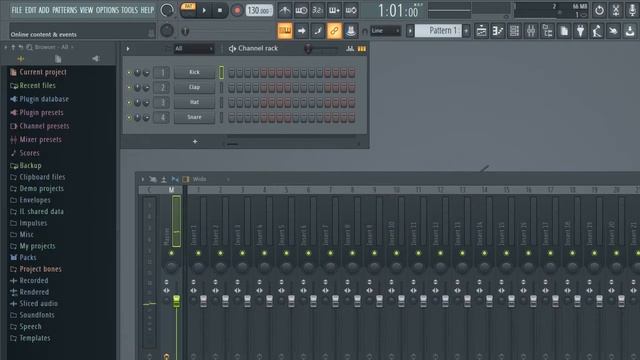Open the Piano roll view icon
640x360 pixels.
[x=498, y=31]
